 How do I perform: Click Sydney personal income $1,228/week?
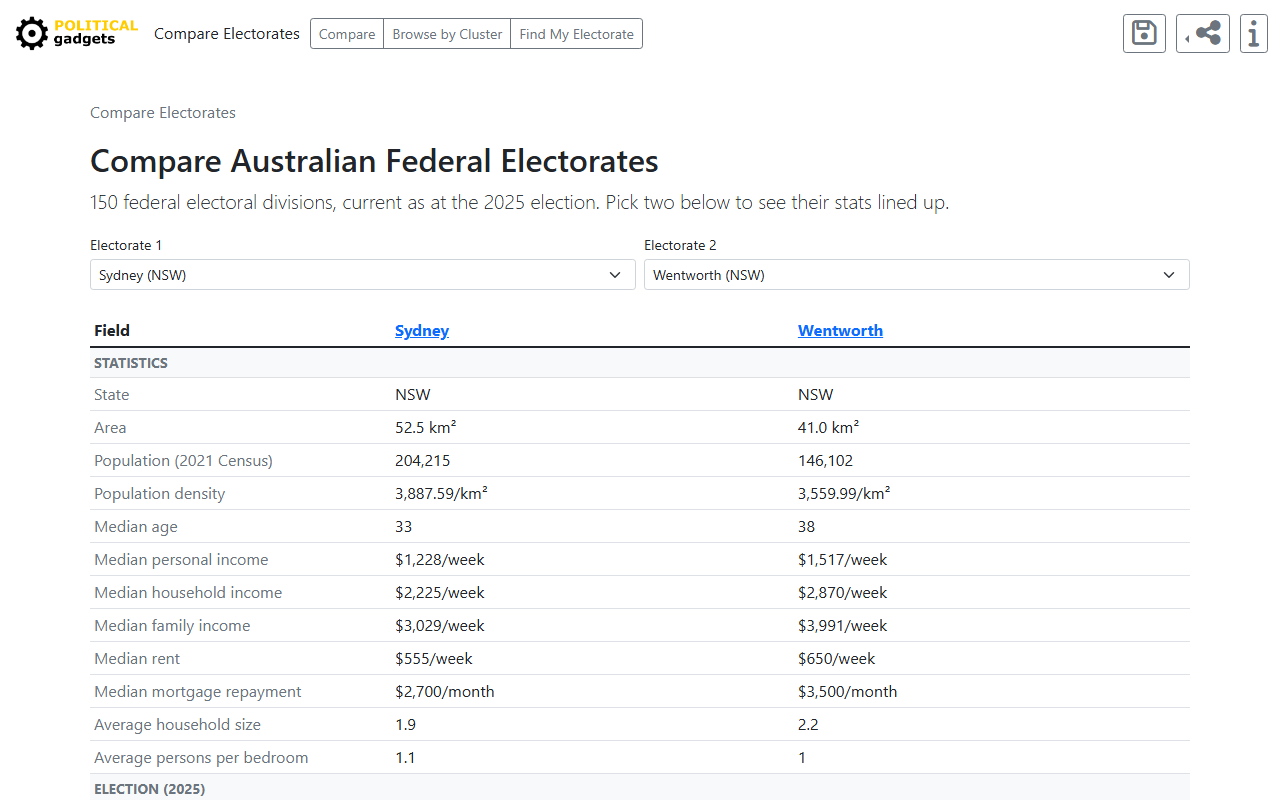click(x=440, y=560)
